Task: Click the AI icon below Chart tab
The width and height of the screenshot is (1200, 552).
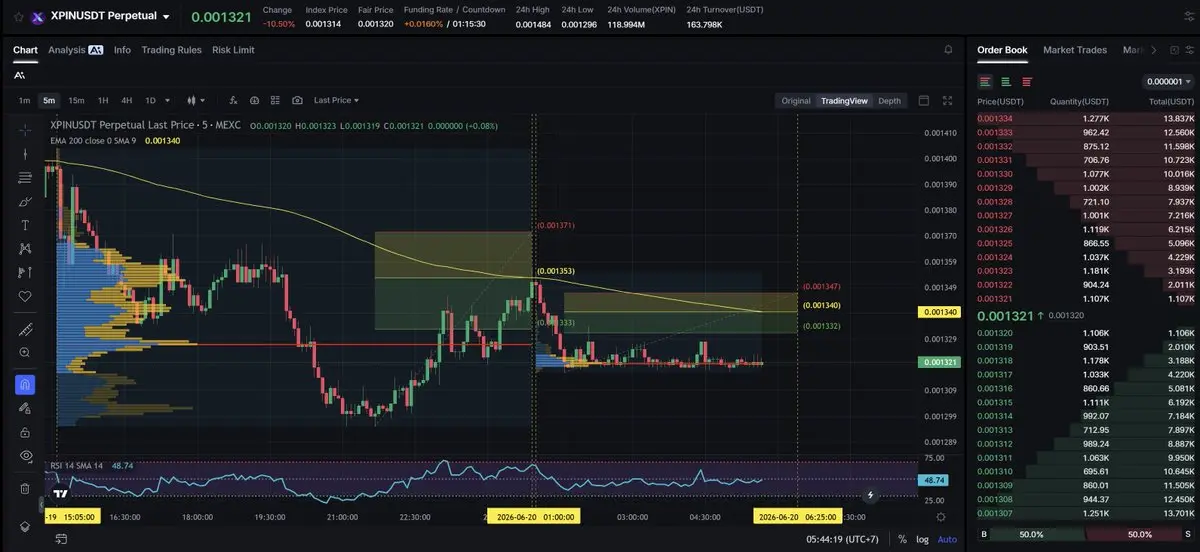Action: click(x=20, y=75)
